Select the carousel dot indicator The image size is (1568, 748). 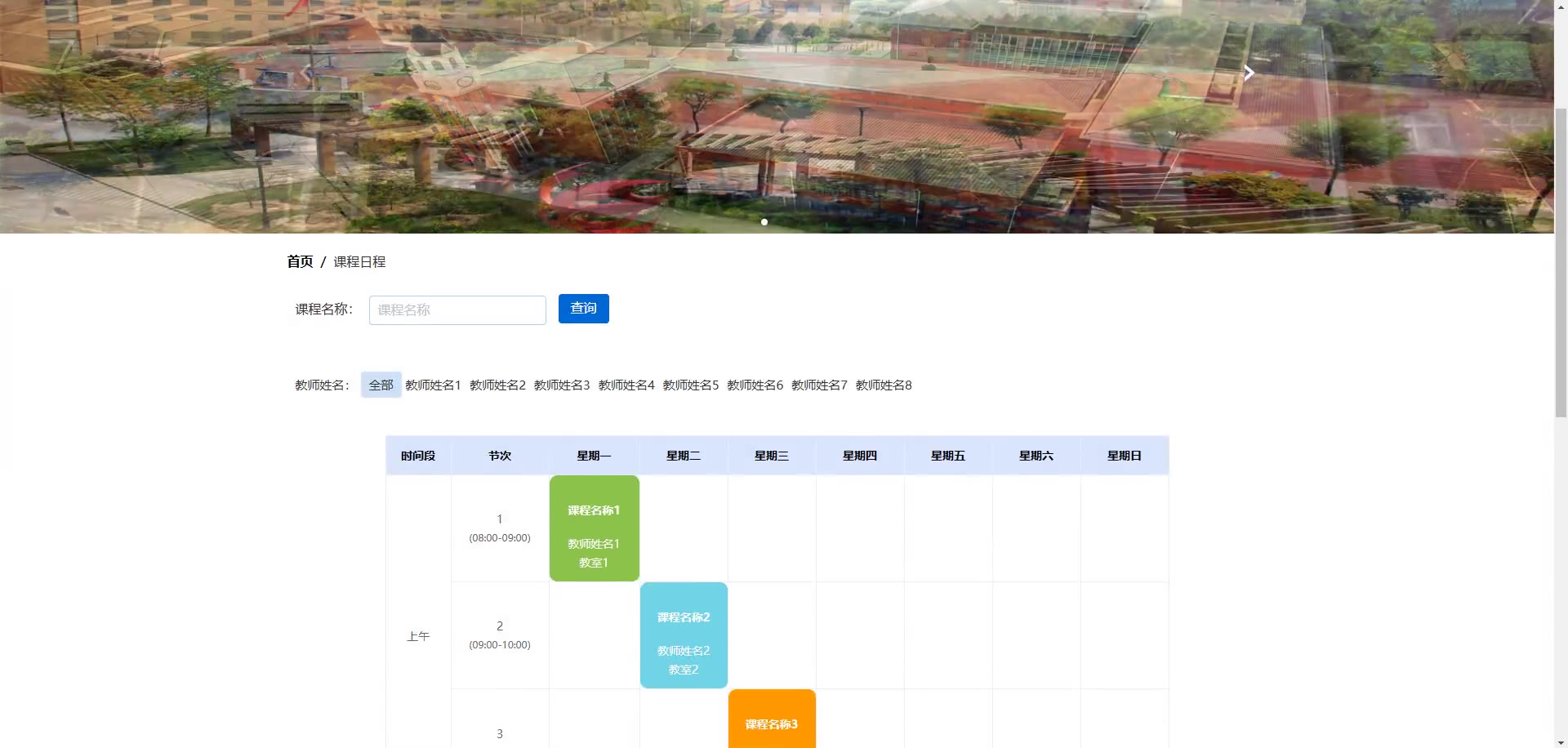[x=764, y=222]
